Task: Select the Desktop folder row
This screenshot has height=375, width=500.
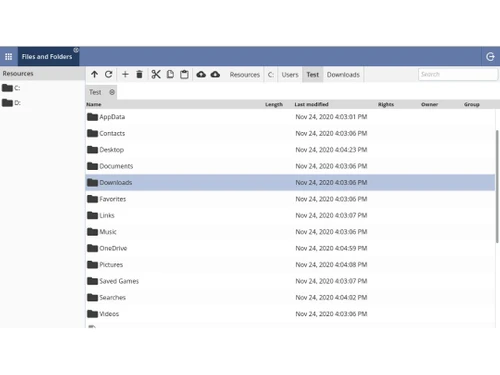Action: coord(290,150)
